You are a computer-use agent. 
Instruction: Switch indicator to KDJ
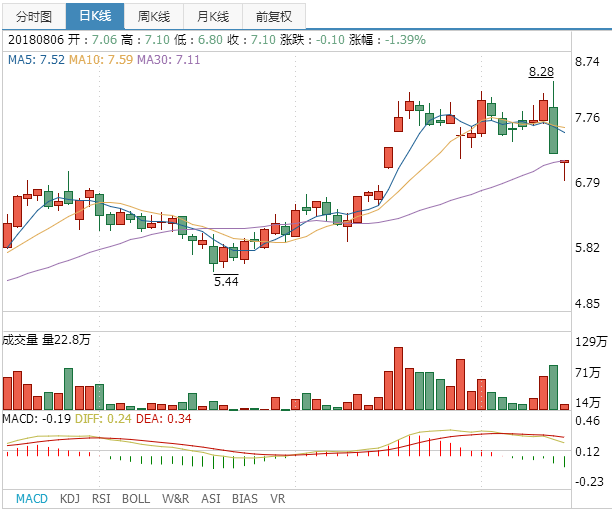(70, 499)
